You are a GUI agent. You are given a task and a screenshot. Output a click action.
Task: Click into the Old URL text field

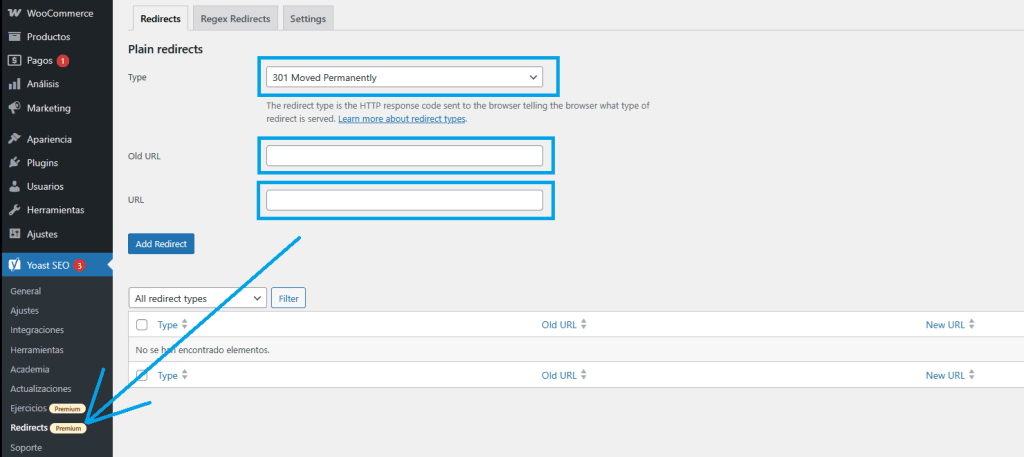click(404, 156)
